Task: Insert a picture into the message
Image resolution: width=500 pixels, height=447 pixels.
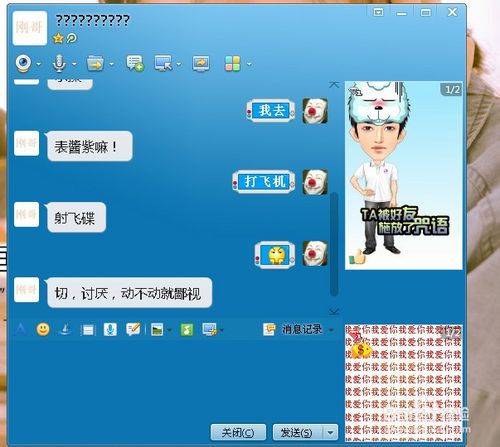Action: coord(157,330)
